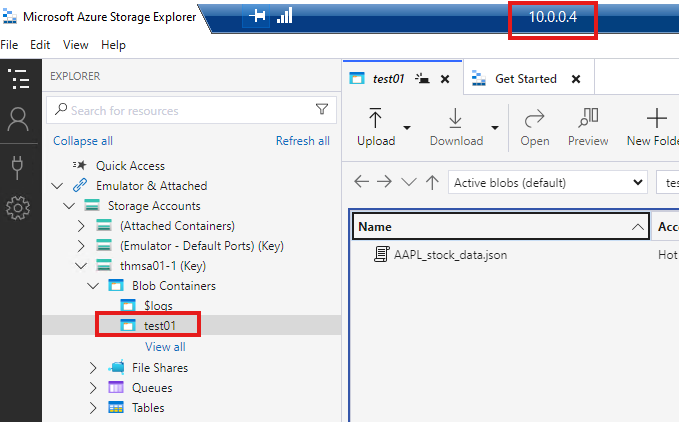
Task: Select the test01 container in tree
Action: [159, 325]
